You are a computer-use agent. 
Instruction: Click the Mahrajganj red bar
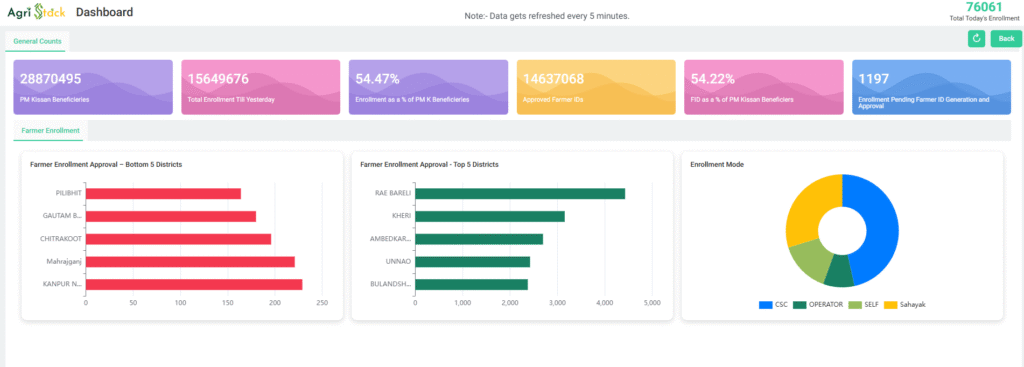point(190,262)
